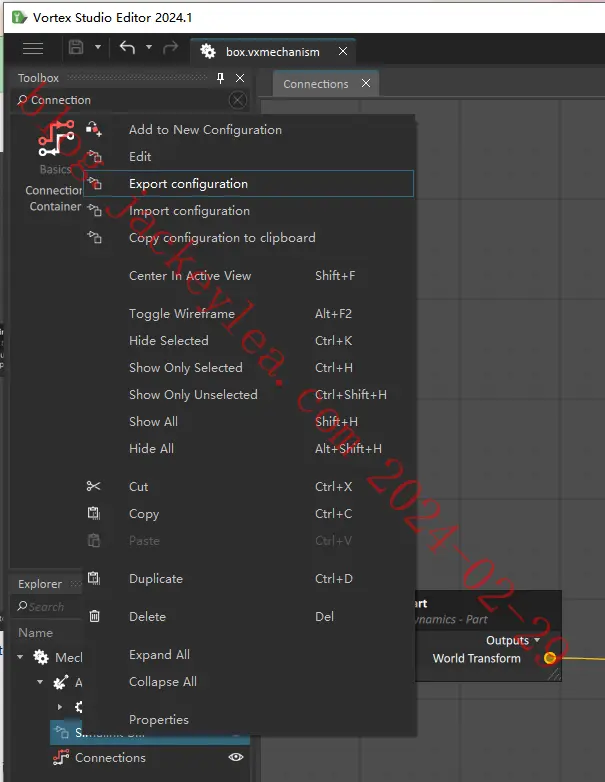This screenshot has width=605, height=782.
Task: Click the Duplicate icon
Action: 94,578
